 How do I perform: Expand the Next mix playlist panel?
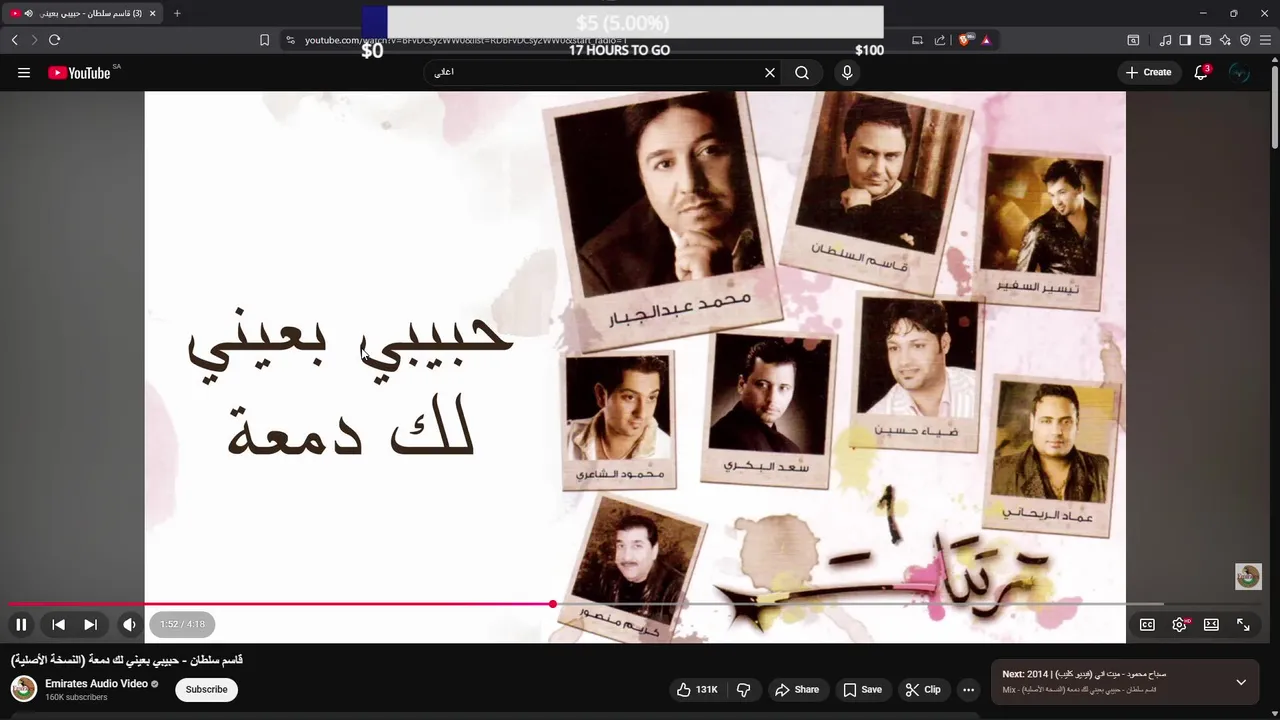point(1241,682)
